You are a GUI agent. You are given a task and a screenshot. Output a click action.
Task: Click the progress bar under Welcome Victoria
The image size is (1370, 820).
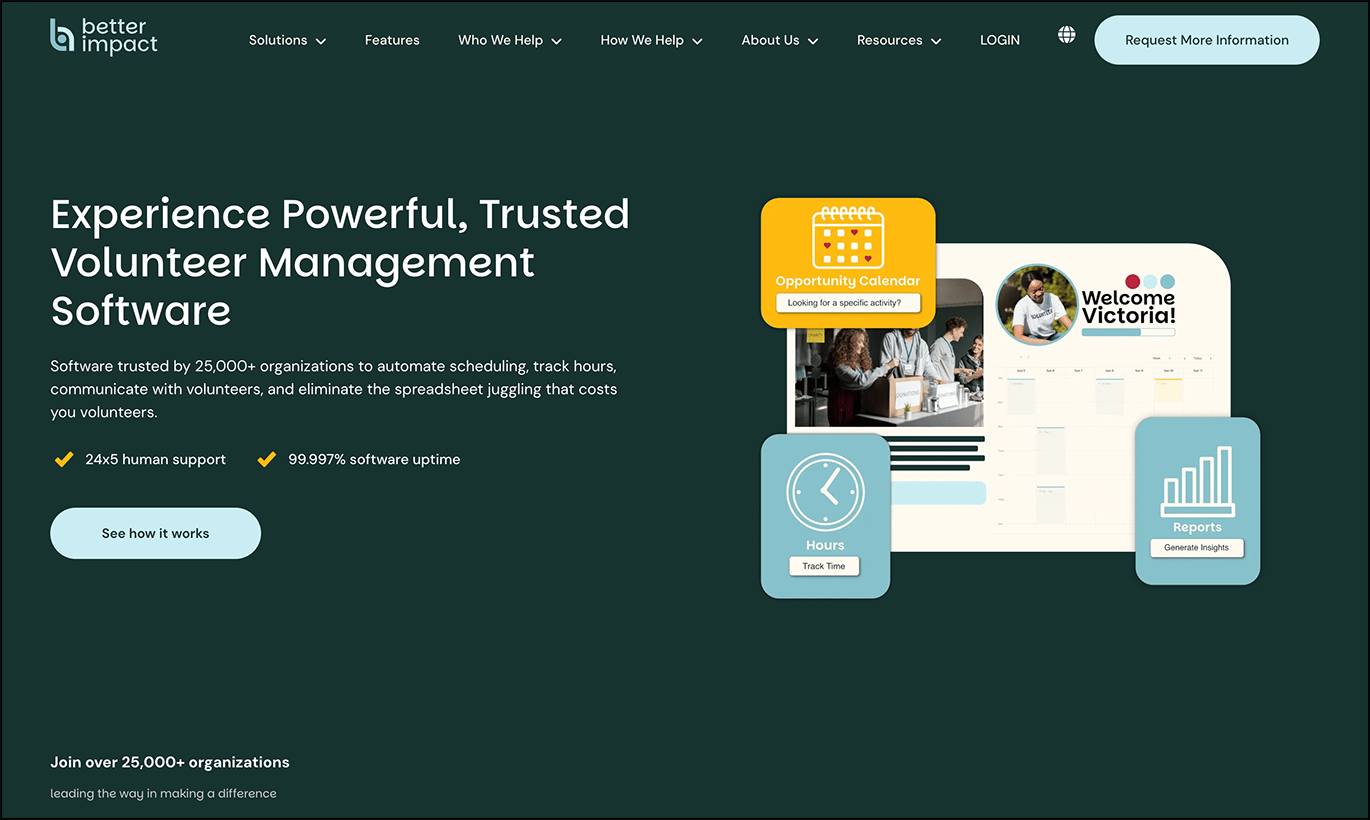point(1128,331)
